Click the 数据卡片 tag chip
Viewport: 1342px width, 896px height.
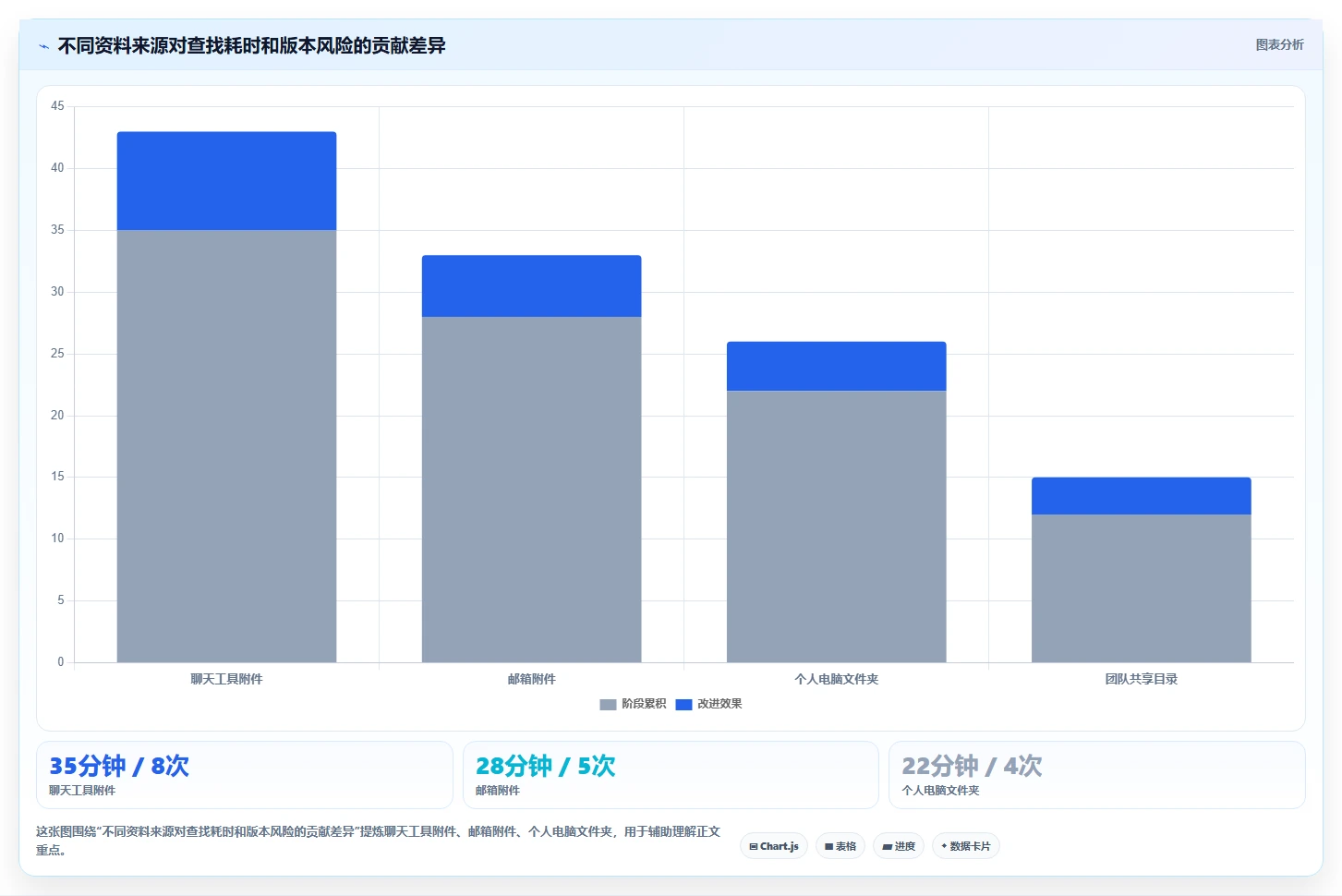click(x=966, y=846)
